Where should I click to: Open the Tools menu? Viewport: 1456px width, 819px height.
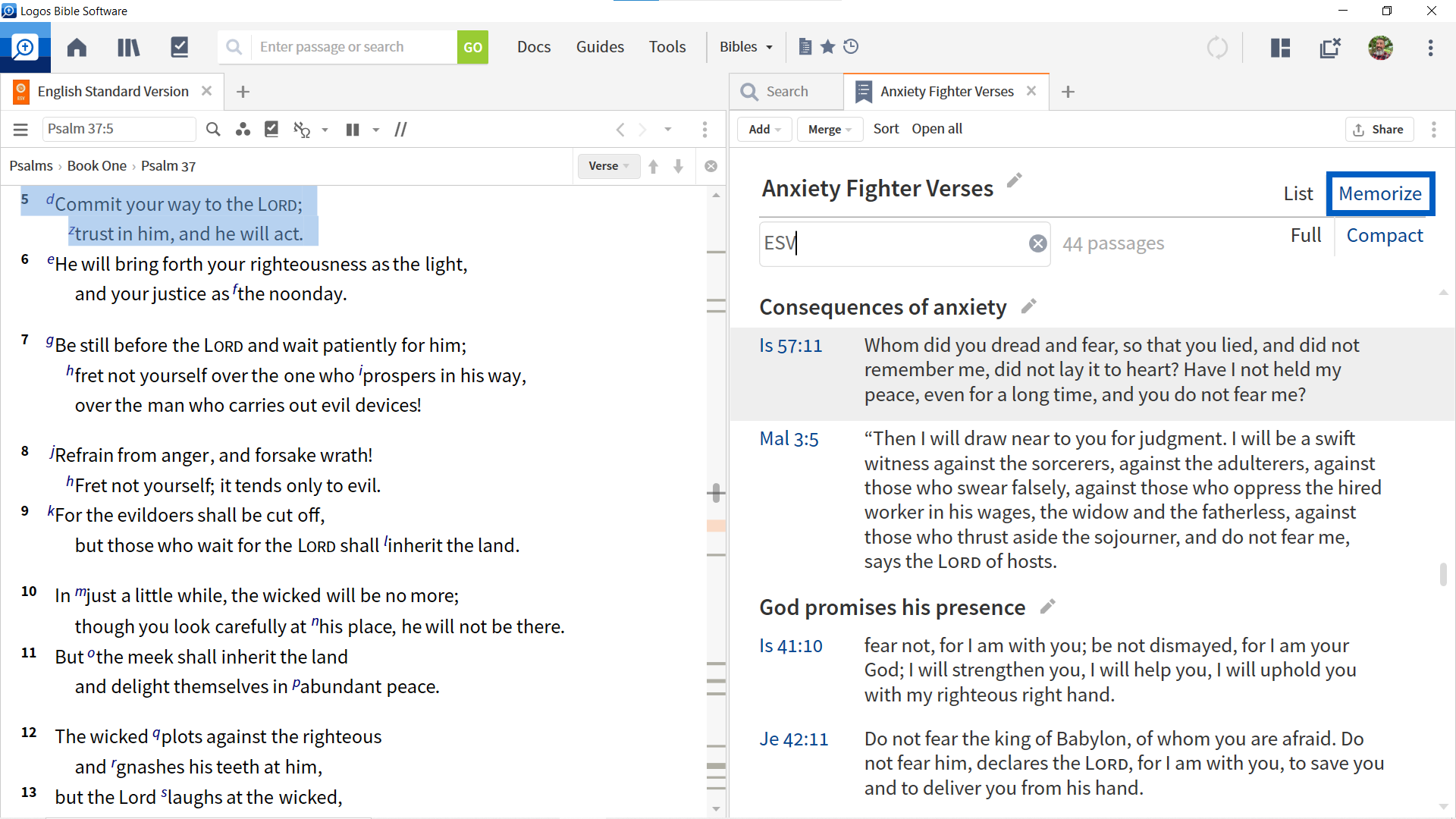pos(667,47)
